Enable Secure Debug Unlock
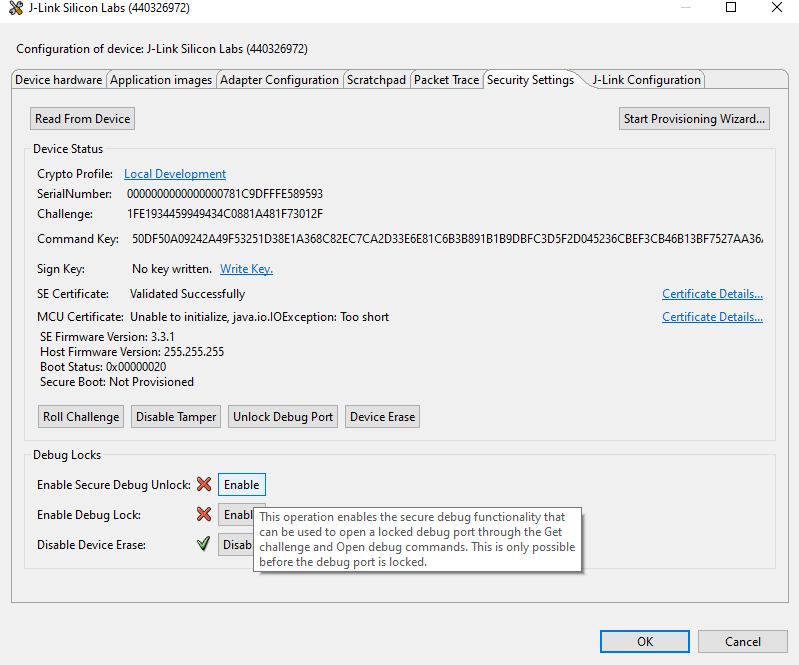This screenshot has width=799, height=665. click(x=242, y=485)
